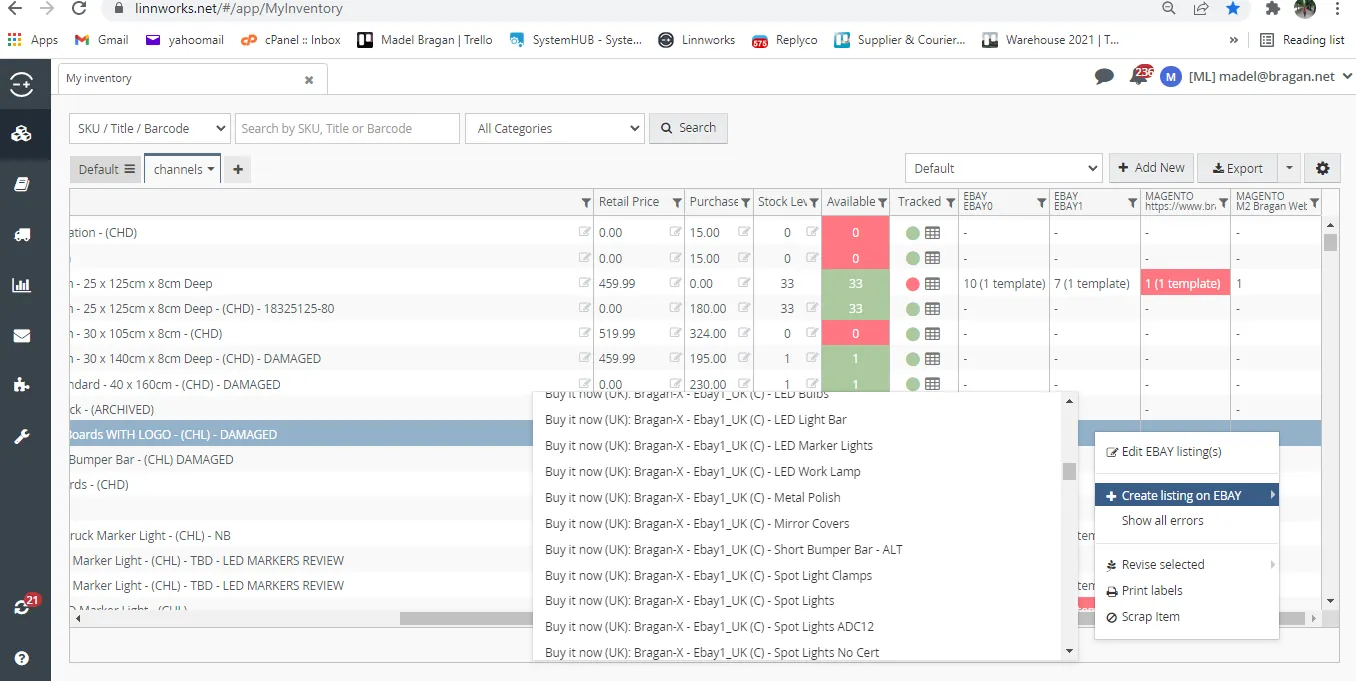Click the Search by SKU input field

[x=347, y=128]
